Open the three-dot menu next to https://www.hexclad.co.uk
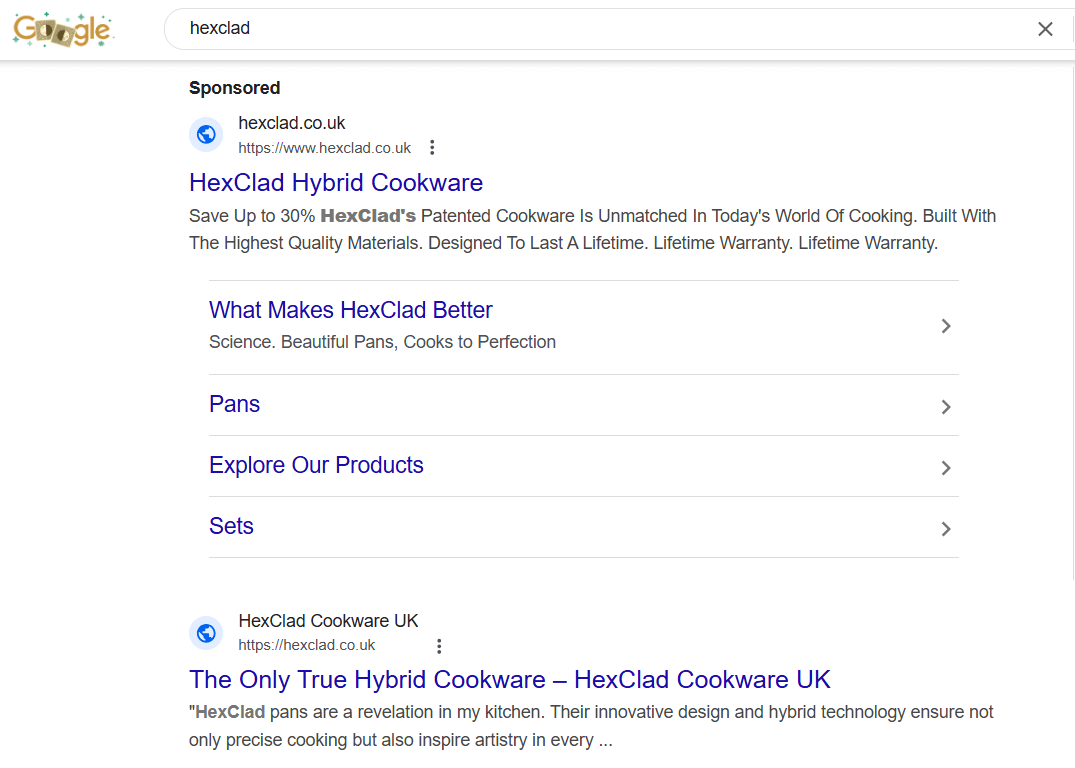Viewport: 1075px width, 768px height. pos(432,147)
